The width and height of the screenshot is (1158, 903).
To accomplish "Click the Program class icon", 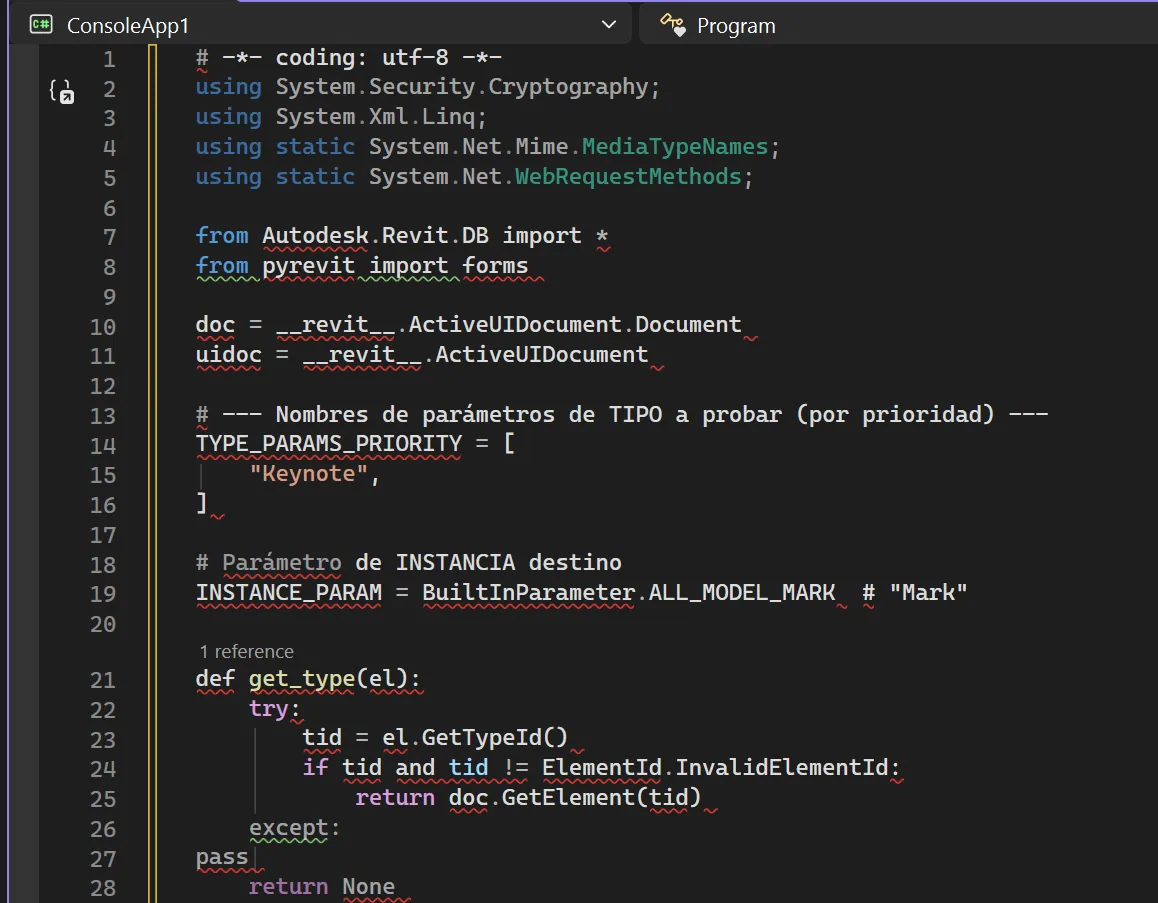I will click(673, 24).
